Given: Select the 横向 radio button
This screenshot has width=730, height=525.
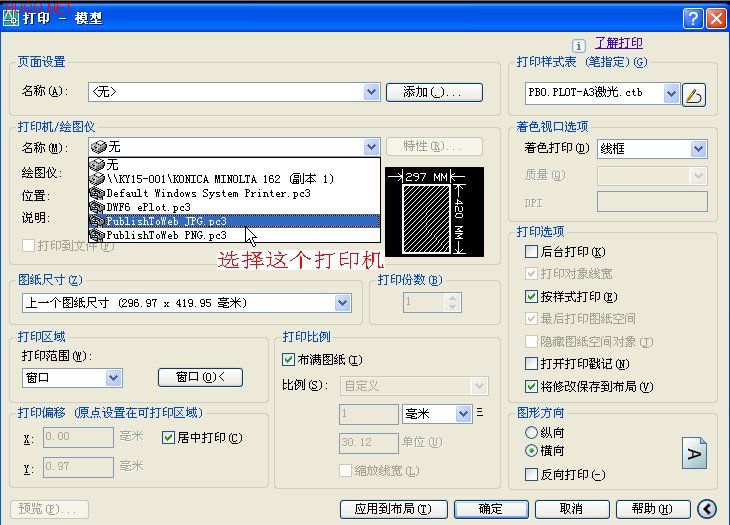Looking at the screenshot, I should pyautogui.click(x=531, y=451).
